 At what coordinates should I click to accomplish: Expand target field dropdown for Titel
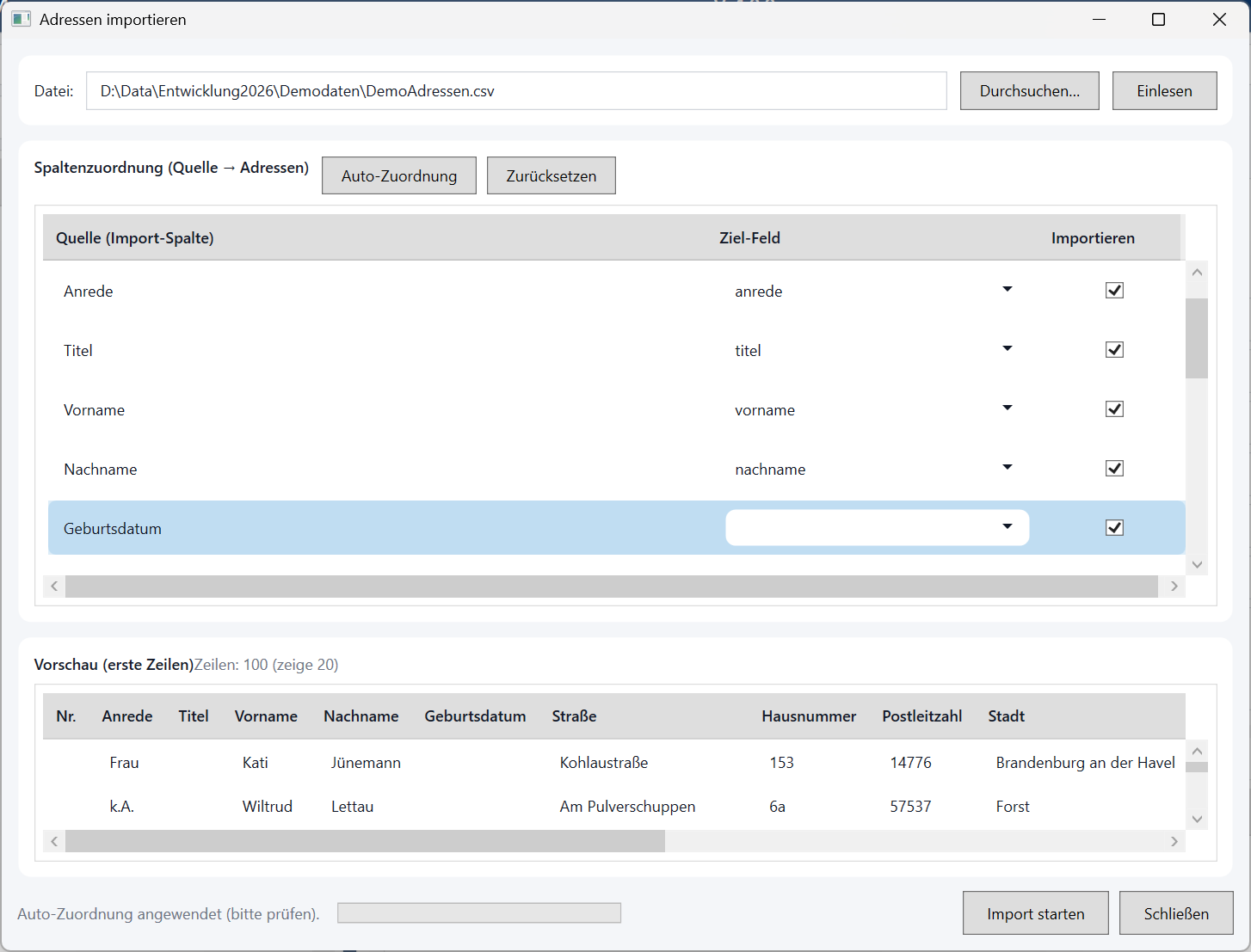click(1007, 349)
